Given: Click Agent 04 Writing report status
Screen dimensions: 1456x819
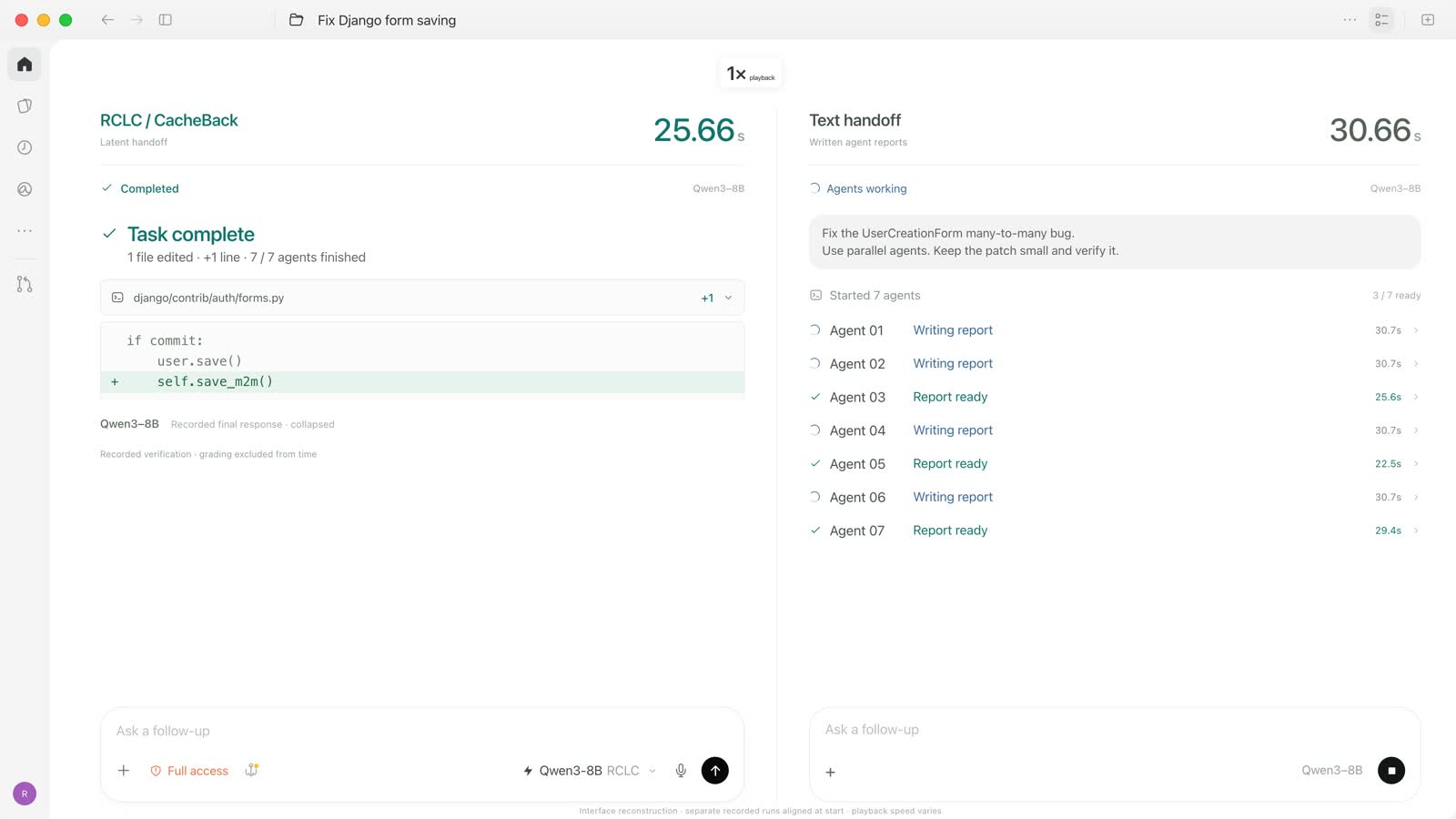Looking at the screenshot, I should point(953,430).
